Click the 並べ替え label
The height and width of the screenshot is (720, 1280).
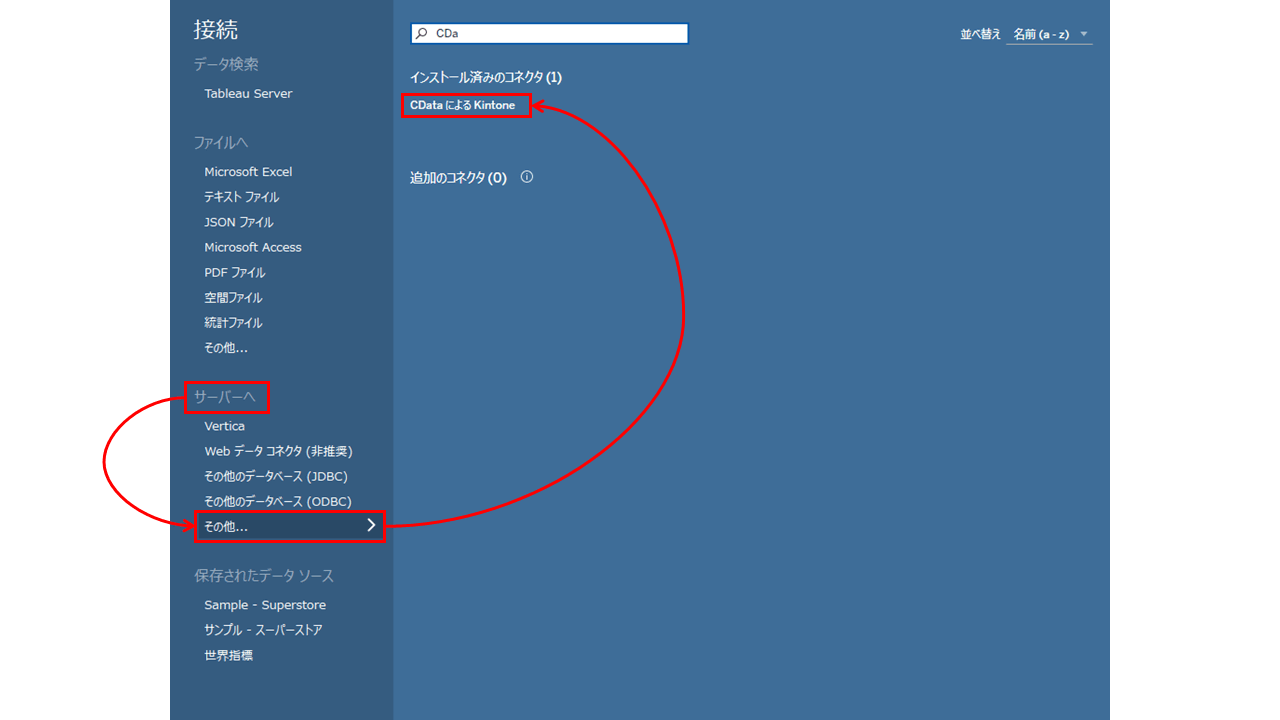[x=981, y=34]
